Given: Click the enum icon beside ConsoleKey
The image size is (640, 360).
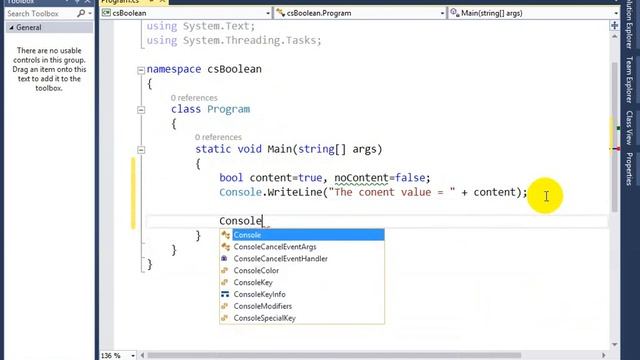Looking at the screenshot, I should (224, 282).
